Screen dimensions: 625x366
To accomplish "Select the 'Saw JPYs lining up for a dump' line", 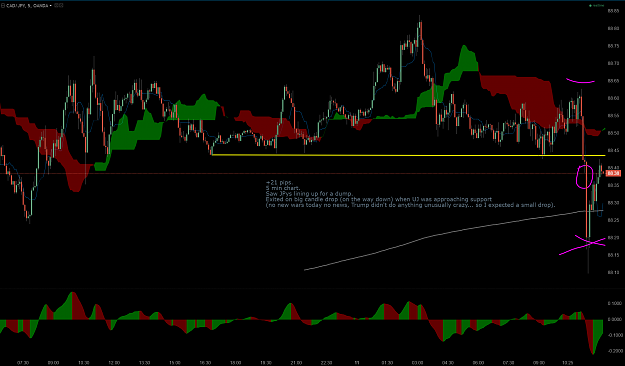I will (309, 194).
